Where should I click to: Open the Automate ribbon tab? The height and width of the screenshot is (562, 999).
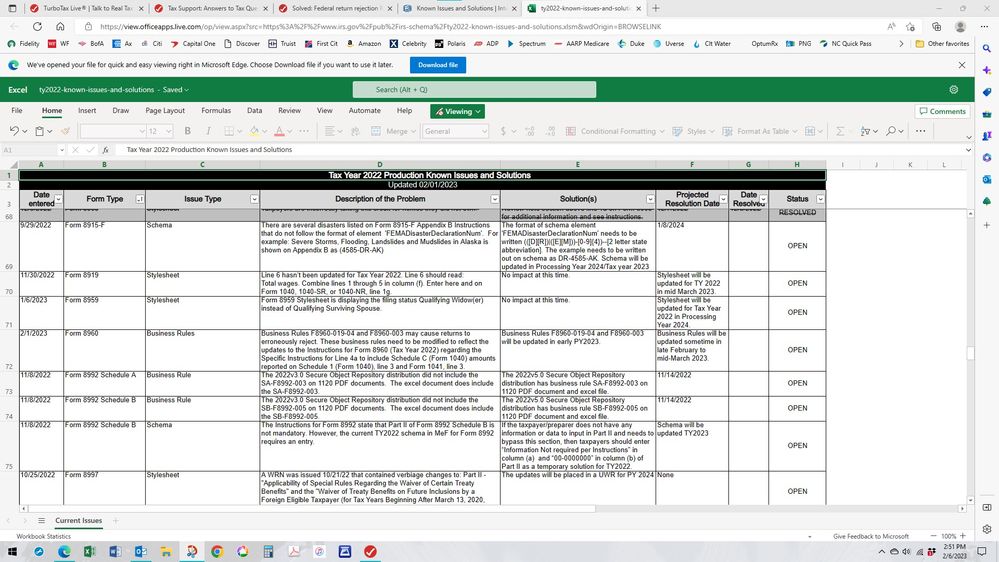(x=364, y=110)
